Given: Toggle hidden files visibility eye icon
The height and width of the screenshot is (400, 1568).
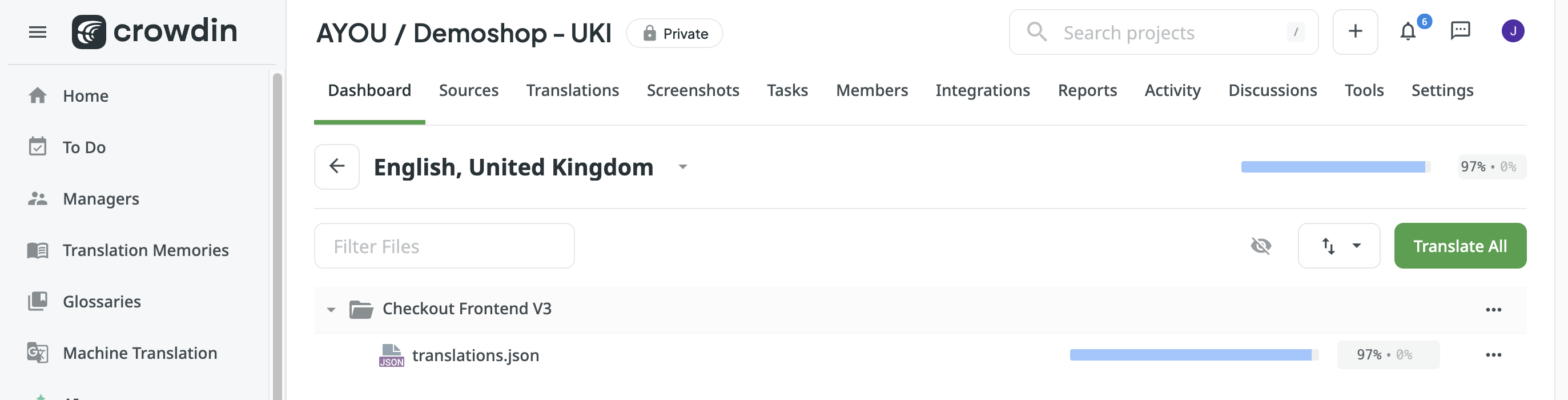Looking at the screenshot, I should click(x=1261, y=246).
